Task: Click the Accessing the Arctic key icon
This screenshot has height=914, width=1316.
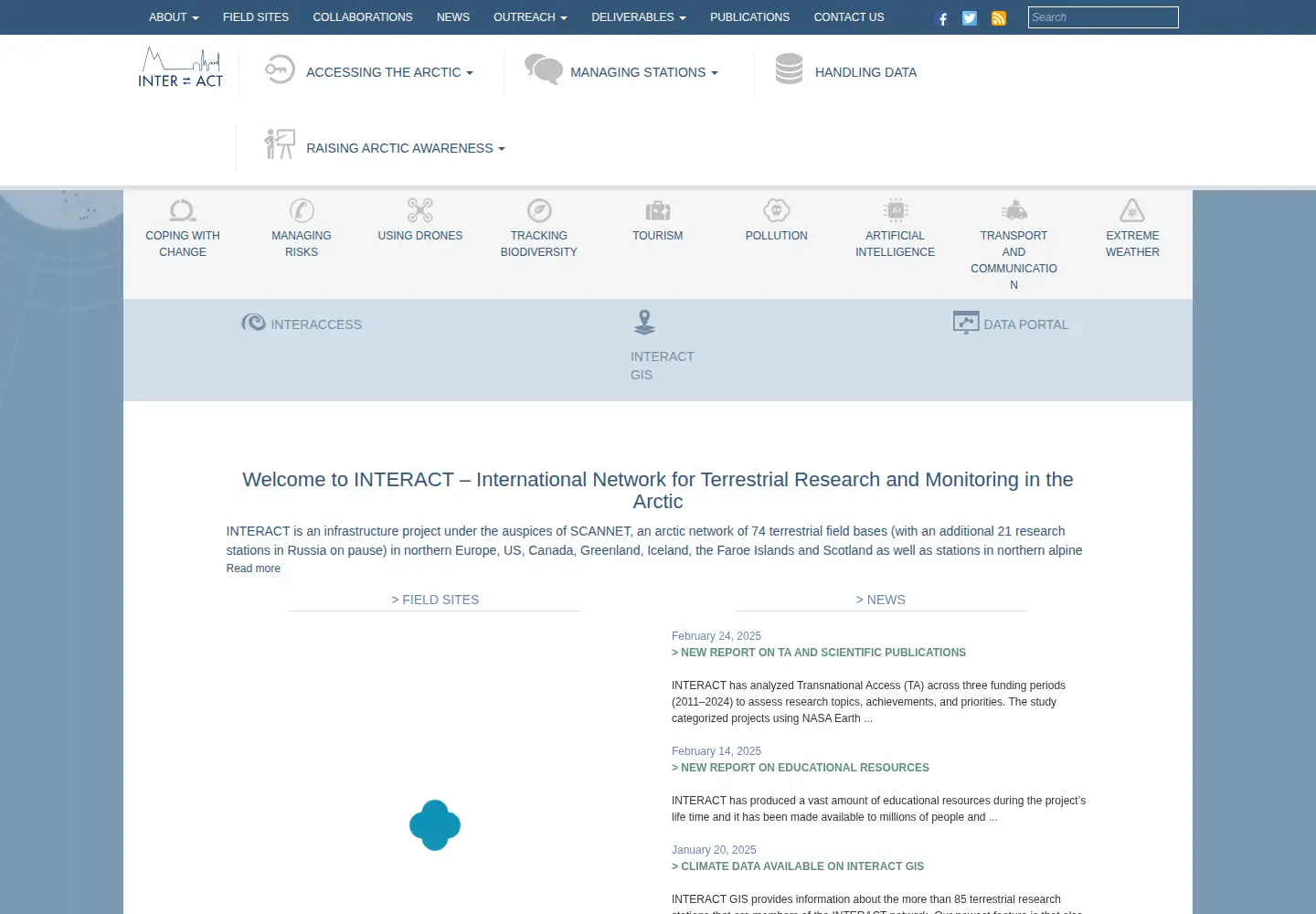Action: point(280,69)
